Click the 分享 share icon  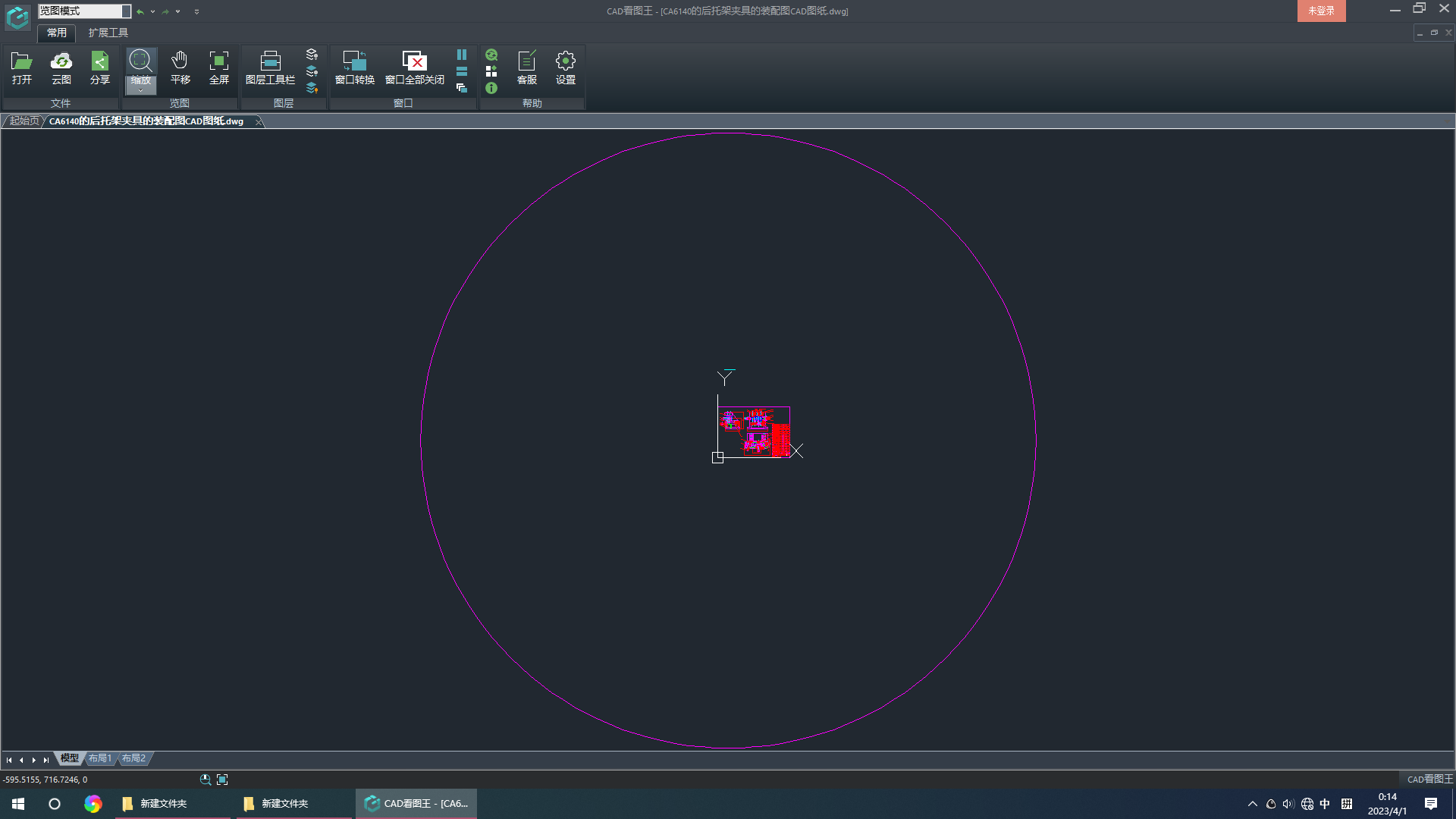[100, 68]
